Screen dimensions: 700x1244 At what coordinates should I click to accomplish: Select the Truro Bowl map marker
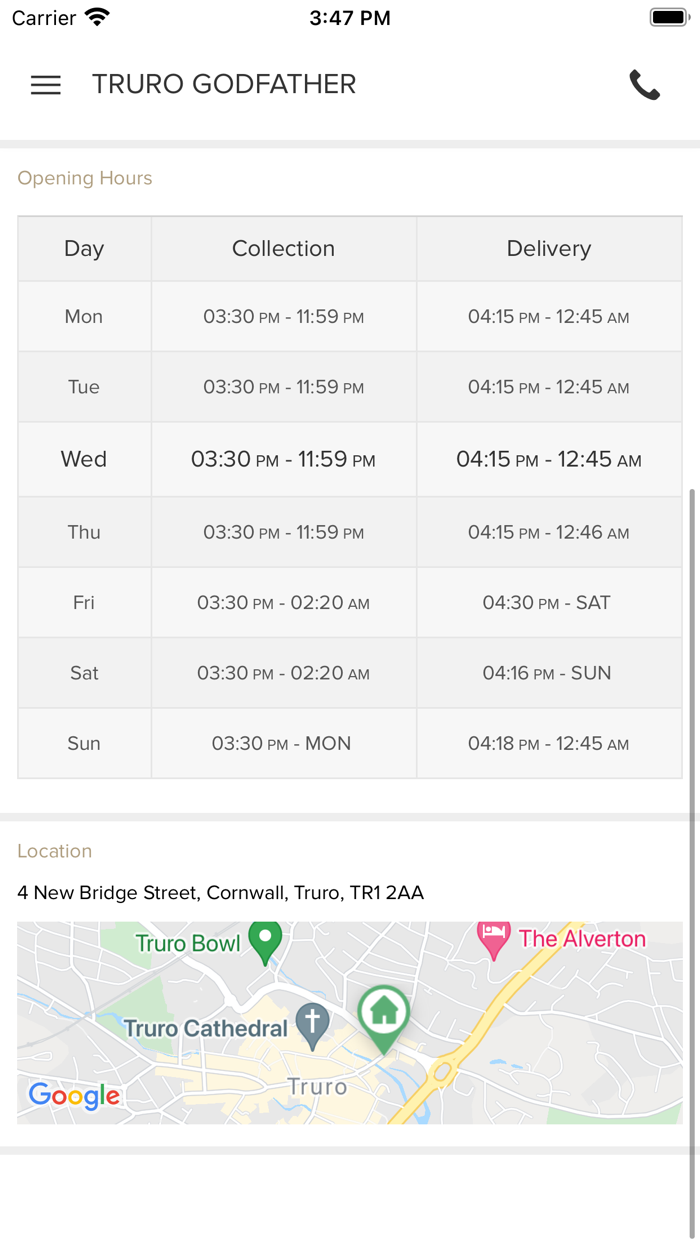265,941
